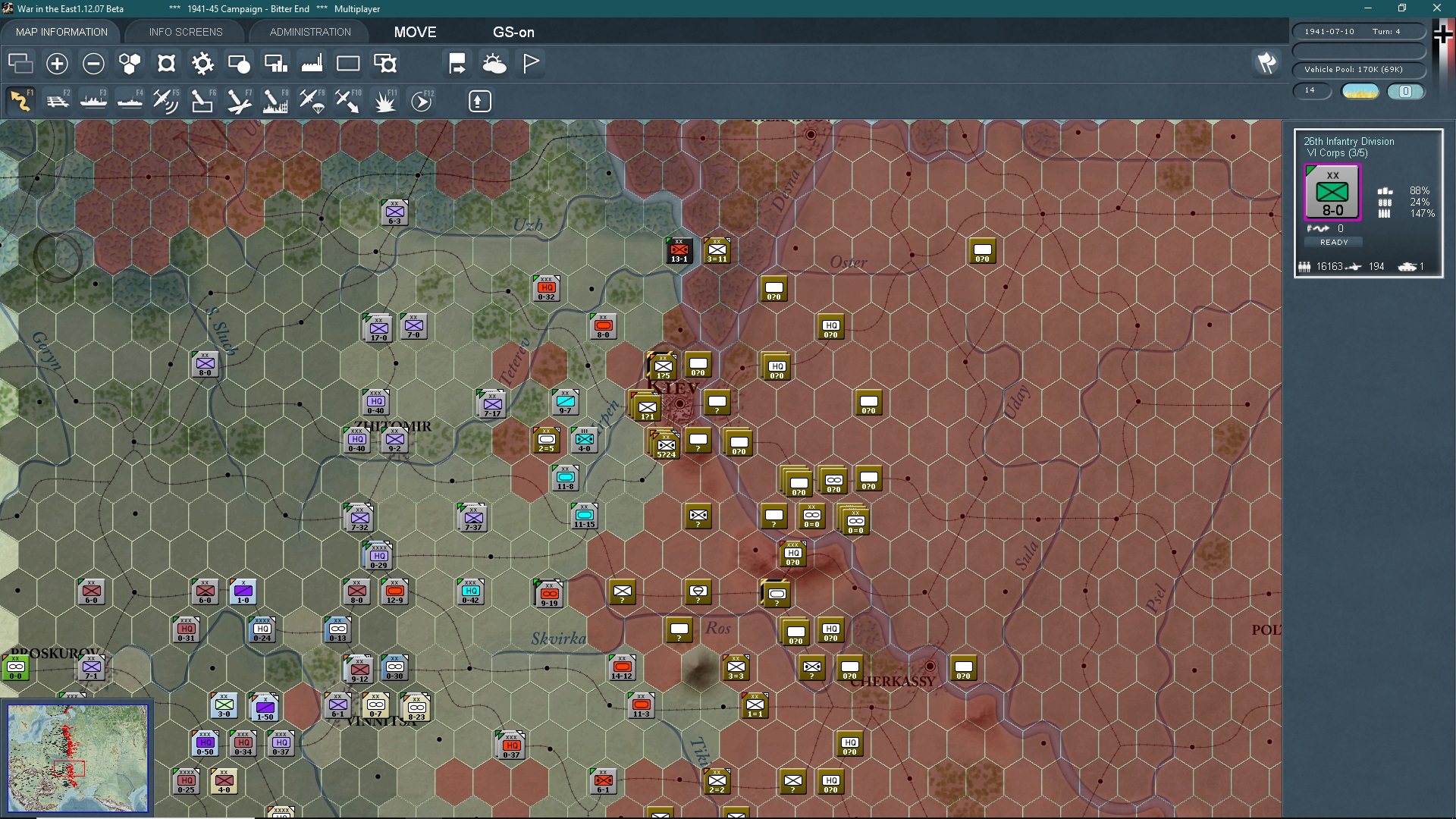The width and height of the screenshot is (1456, 819).
Task: Zoom in the map with plus icon
Action: (57, 64)
